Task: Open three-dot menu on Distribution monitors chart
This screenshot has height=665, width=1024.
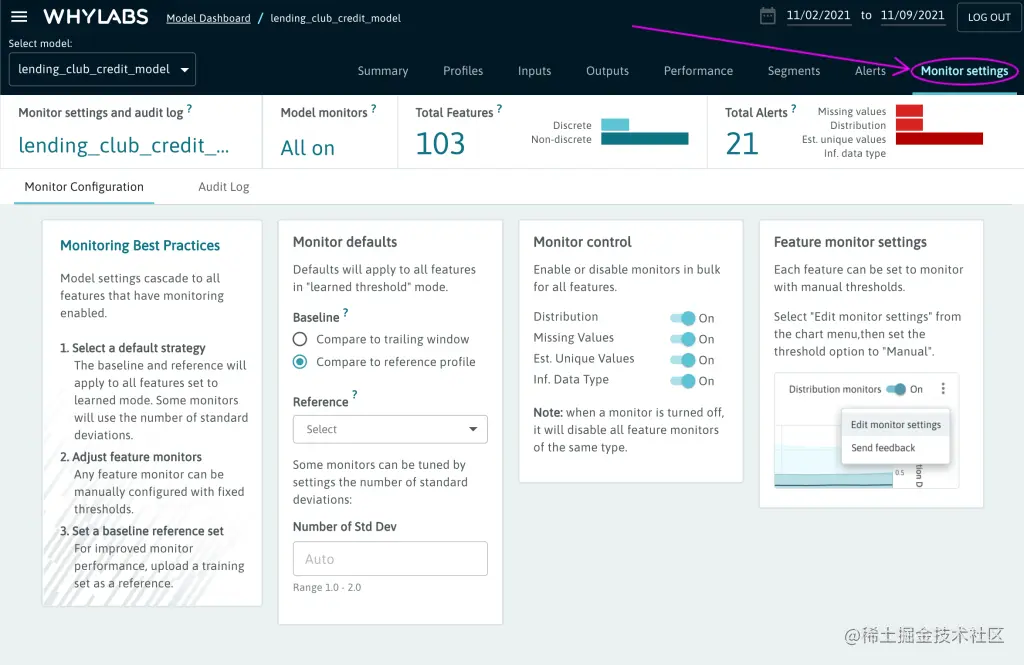Action: pos(943,389)
